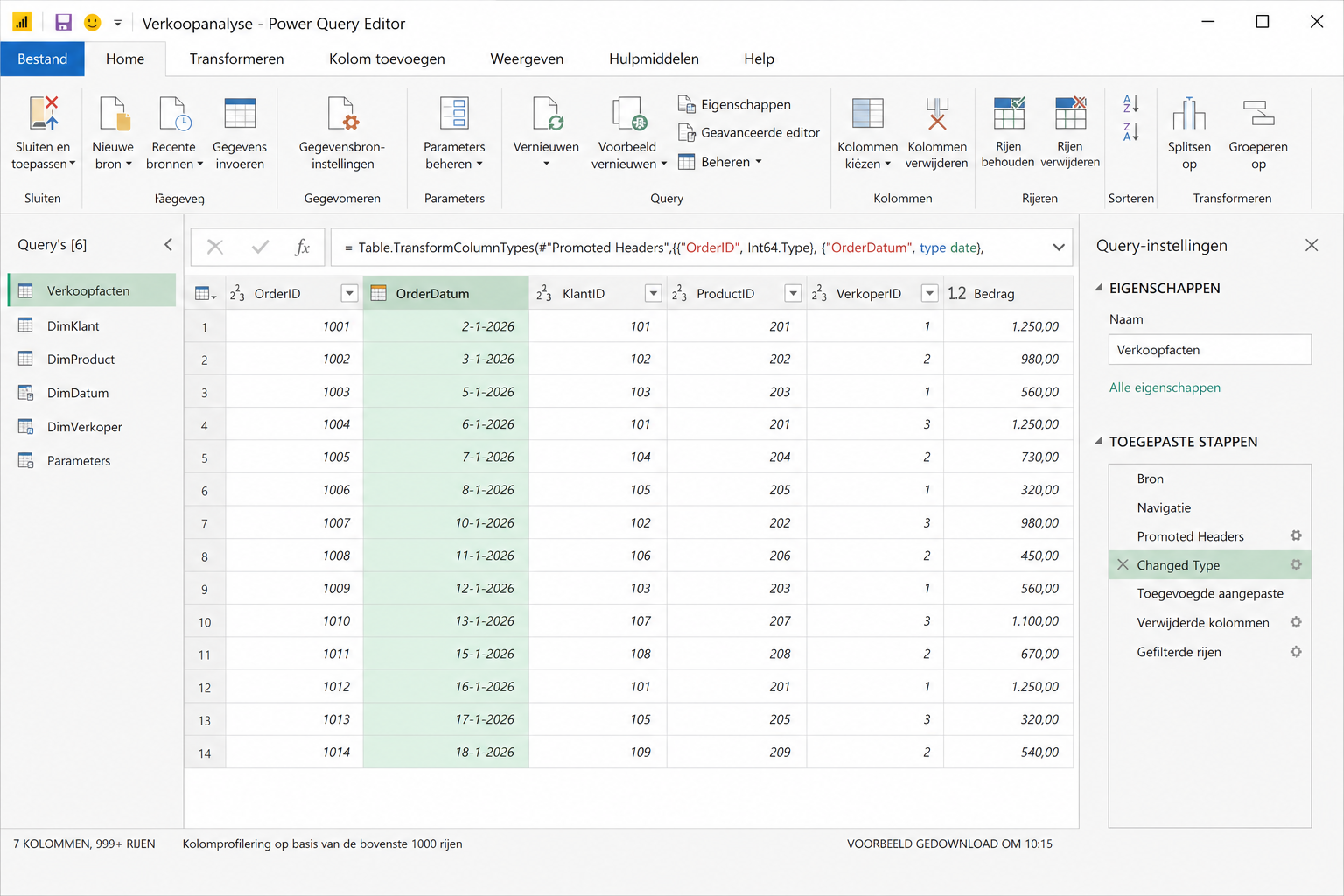
Task: Collapse the EIGENSCHAPPEN section
Action: [1099, 287]
